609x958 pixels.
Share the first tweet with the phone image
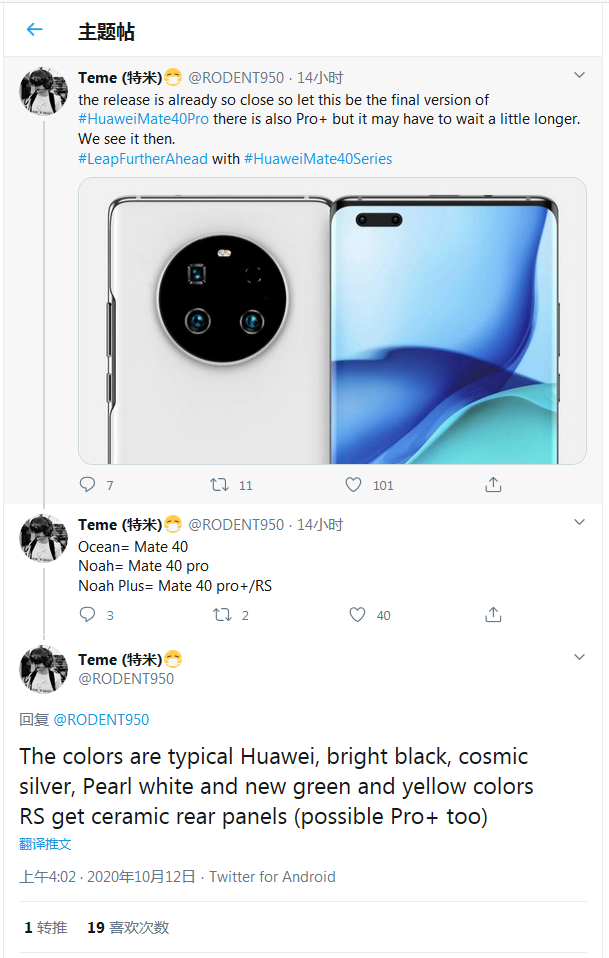pos(493,485)
